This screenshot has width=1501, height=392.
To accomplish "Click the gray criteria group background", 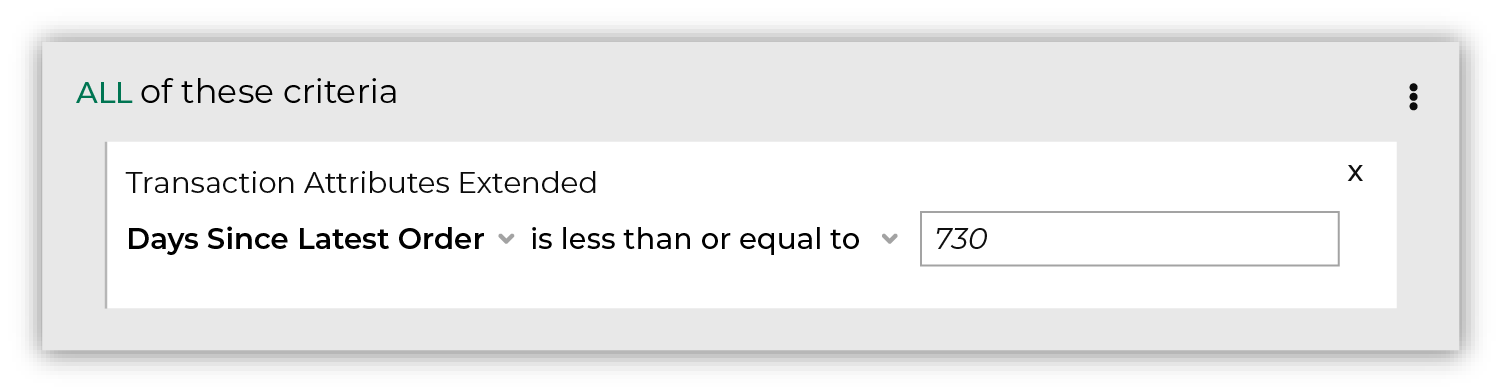I will point(750,328).
